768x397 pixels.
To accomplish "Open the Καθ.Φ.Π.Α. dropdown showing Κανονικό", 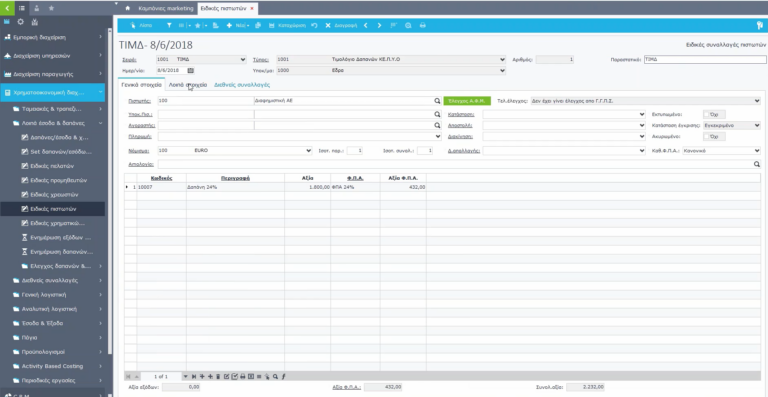I will (x=721, y=151).
